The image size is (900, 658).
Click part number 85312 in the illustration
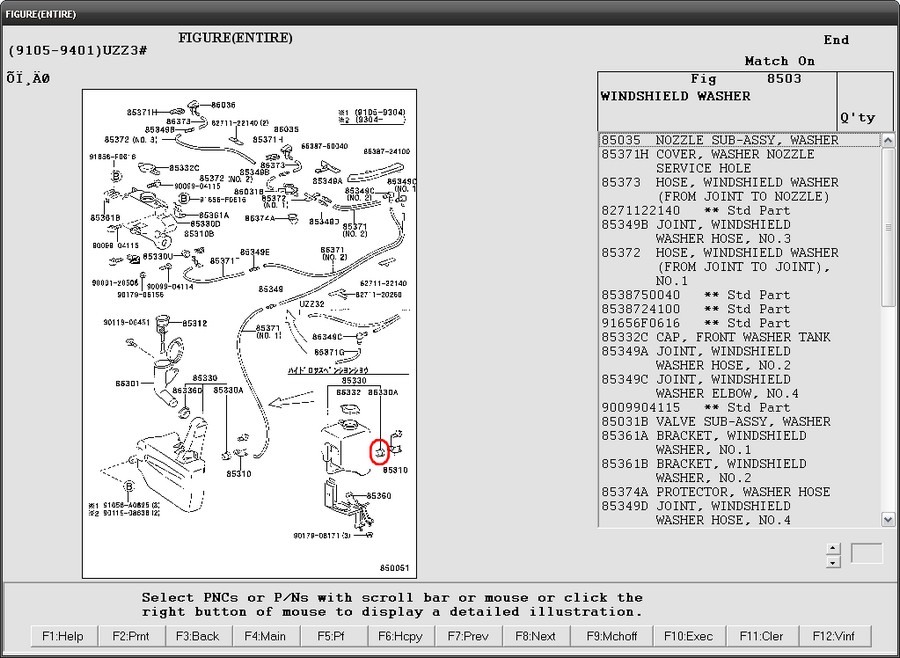195,323
